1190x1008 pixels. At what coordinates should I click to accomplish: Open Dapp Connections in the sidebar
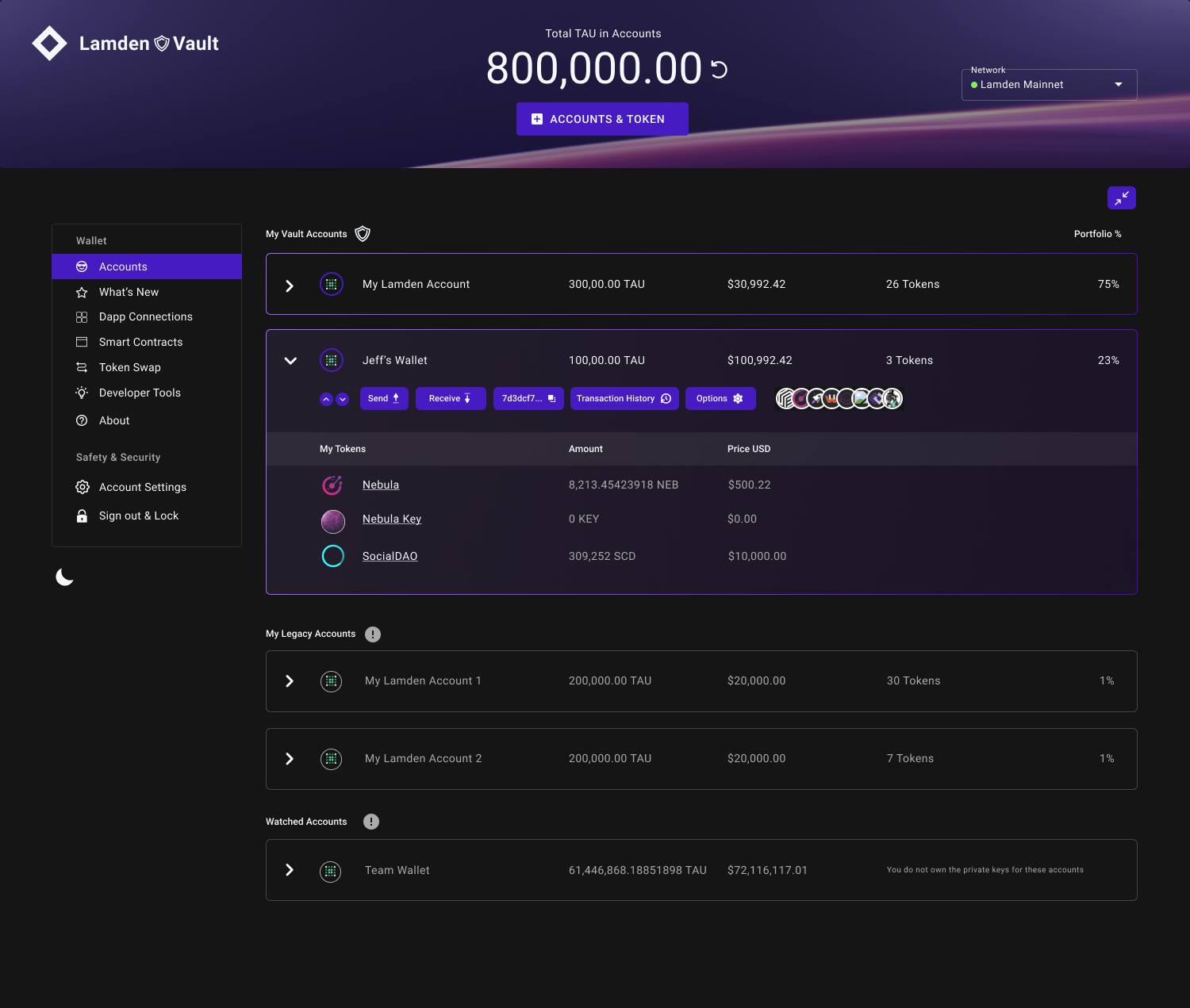(x=147, y=316)
